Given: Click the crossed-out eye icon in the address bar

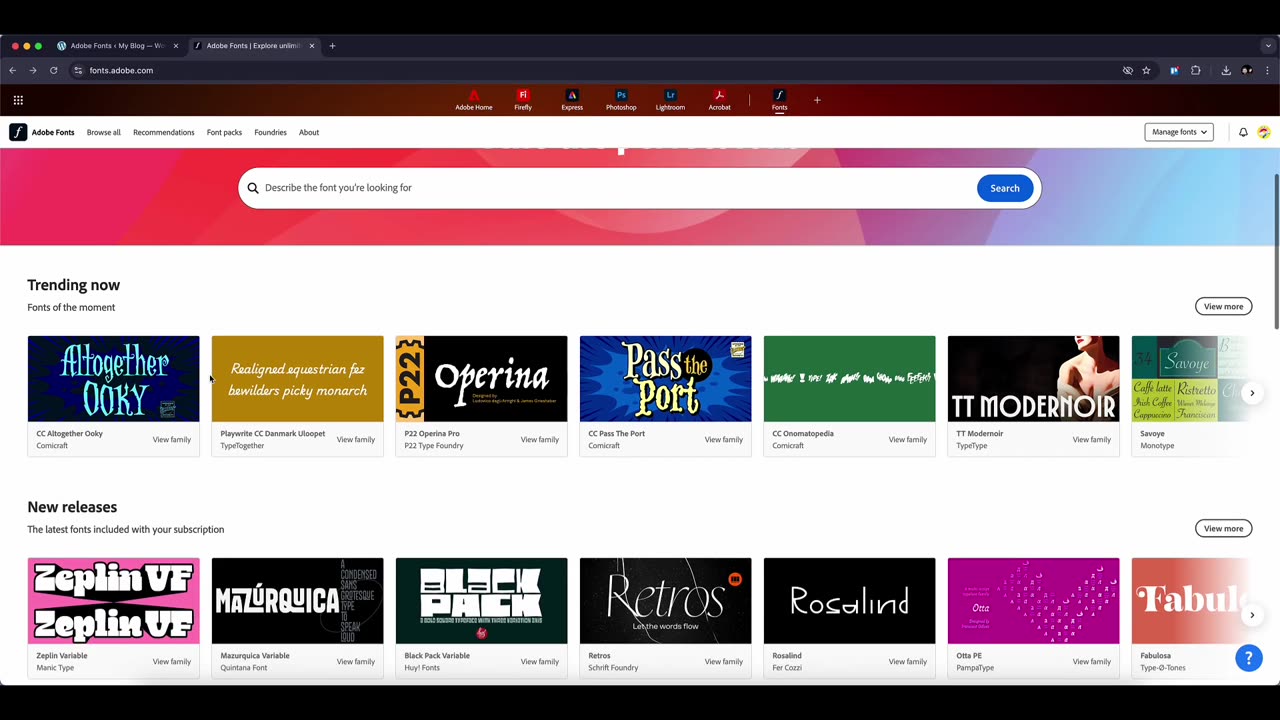Looking at the screenshot, I should 1127,70.
